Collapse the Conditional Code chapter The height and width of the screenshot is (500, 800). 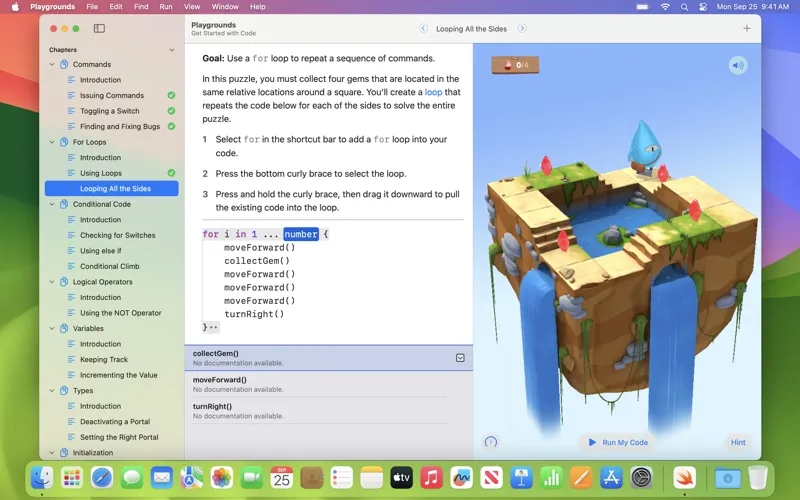[x=52, y=204]
